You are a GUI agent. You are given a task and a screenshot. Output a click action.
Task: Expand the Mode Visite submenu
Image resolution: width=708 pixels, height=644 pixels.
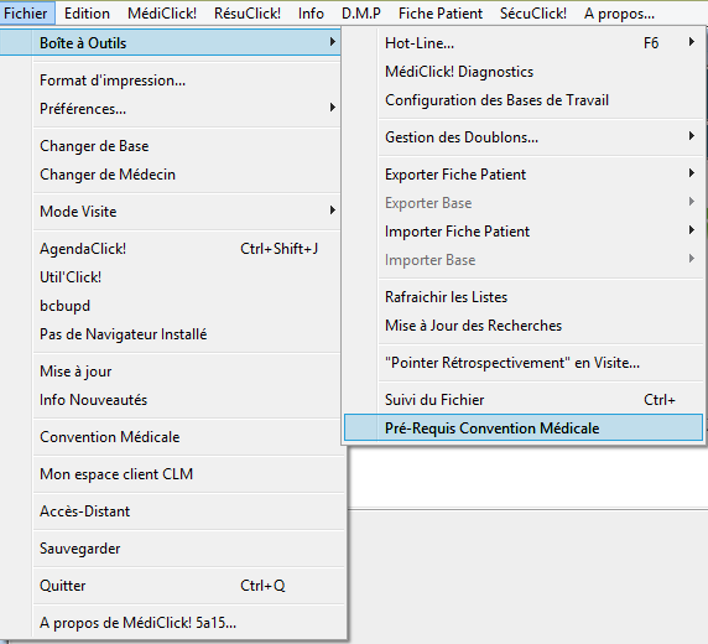(x=186, y=211)
